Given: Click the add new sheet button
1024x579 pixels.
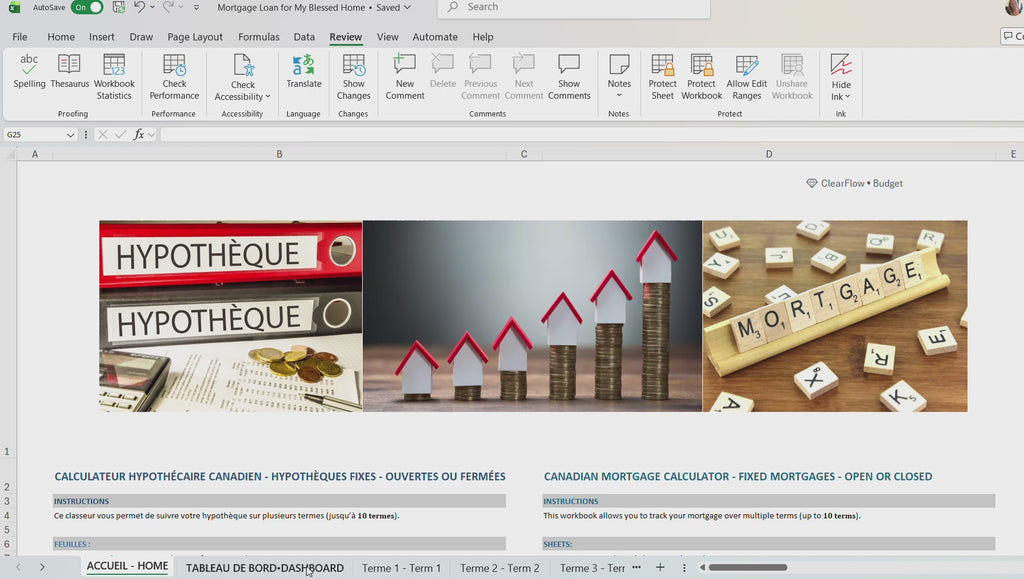Looking at the screenshot, I should [x=660, y=567].
